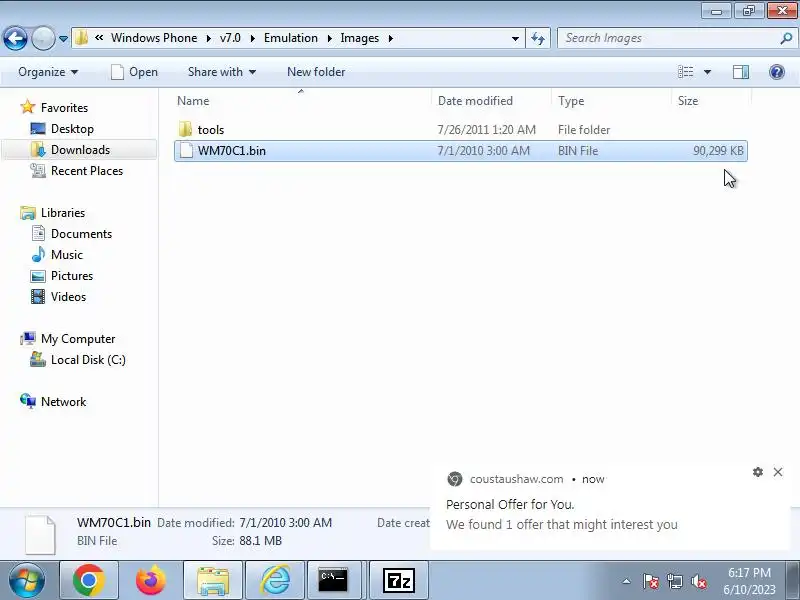Open the Organize menu
Screen dimensions: 800x600
(x=48, y=72)
